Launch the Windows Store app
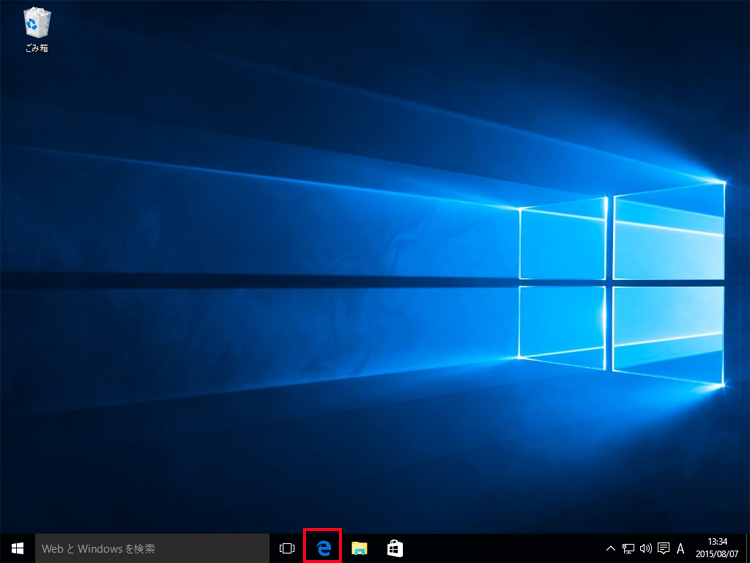 click(x=395, y=548)
